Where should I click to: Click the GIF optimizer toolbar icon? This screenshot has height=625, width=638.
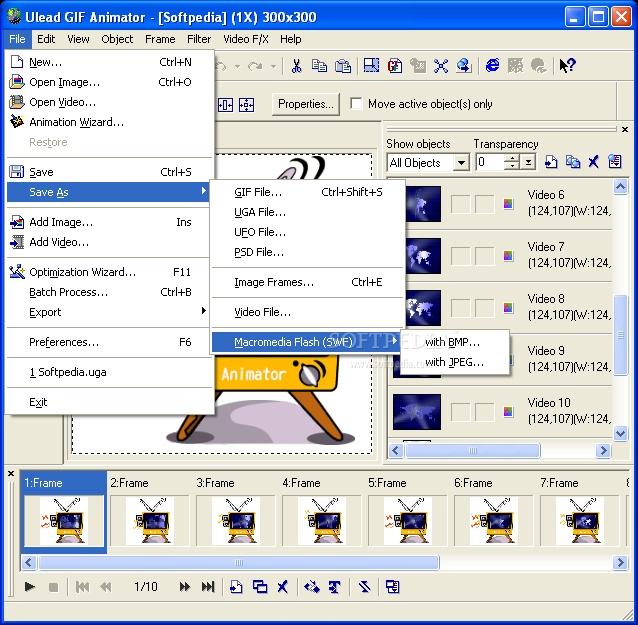(395, 66)
